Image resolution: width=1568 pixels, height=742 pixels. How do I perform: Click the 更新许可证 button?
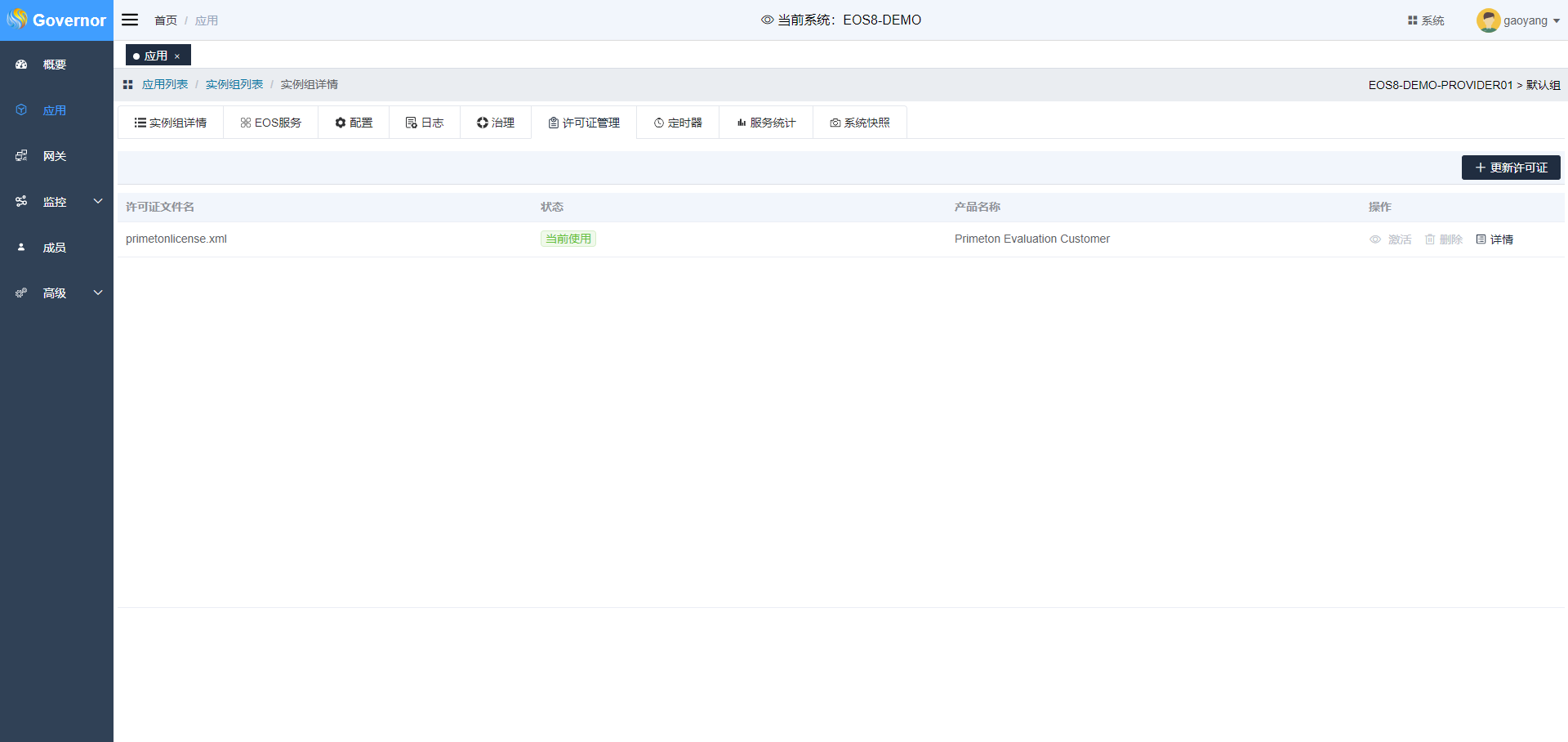coord(1510,168)
